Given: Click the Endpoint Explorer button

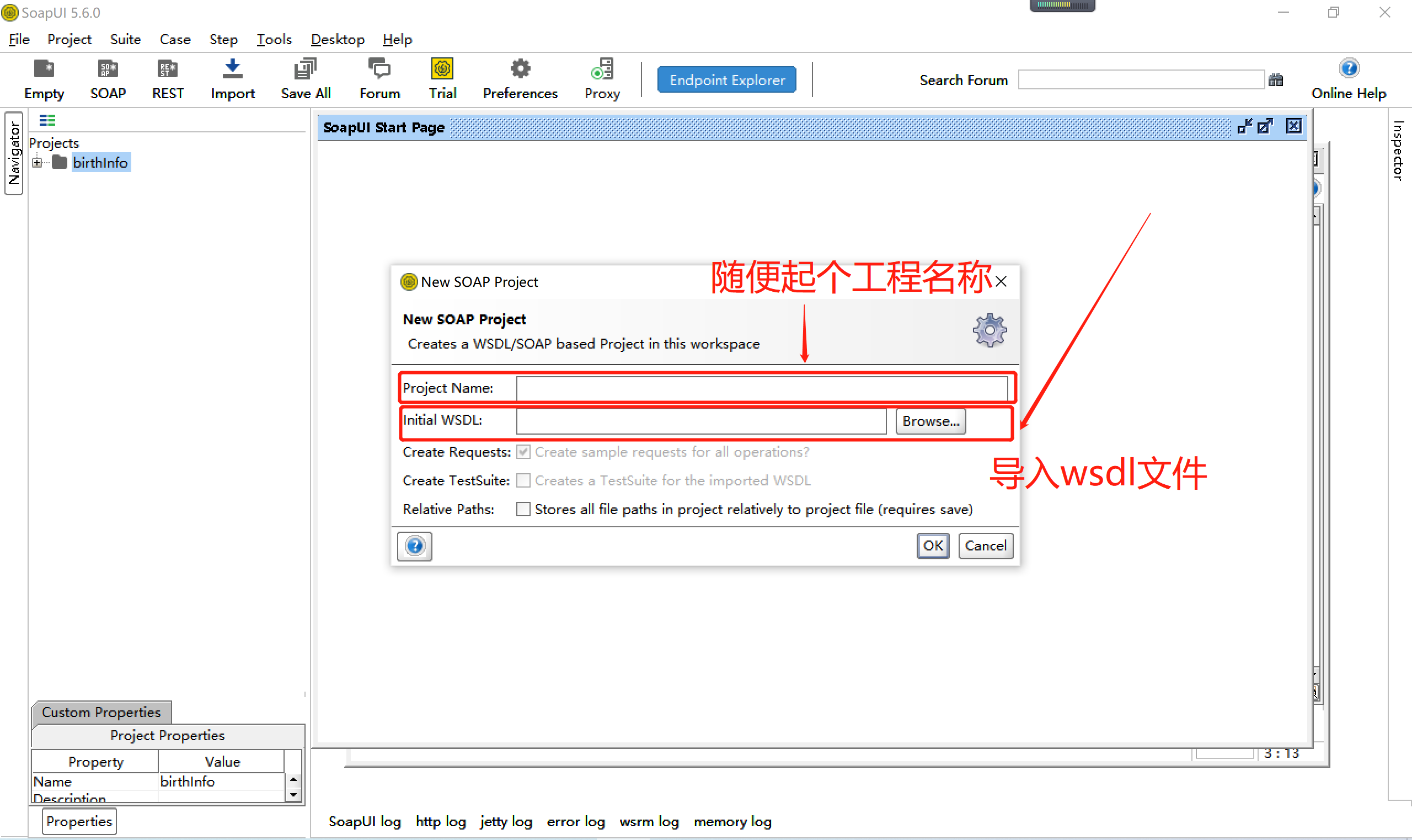Looking at the screenshot, I should (726, 80).
